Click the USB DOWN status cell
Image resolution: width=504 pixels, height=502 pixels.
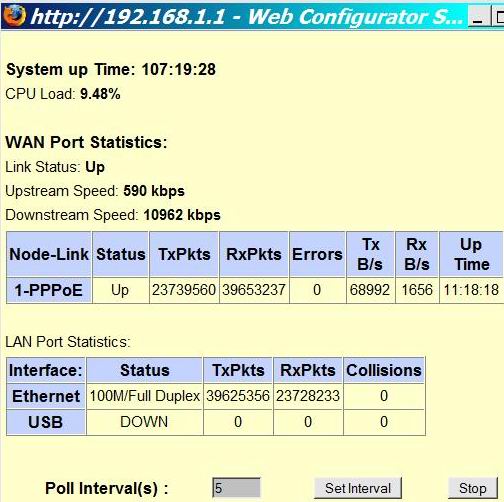pyautogui.click(x=145, y=422)
